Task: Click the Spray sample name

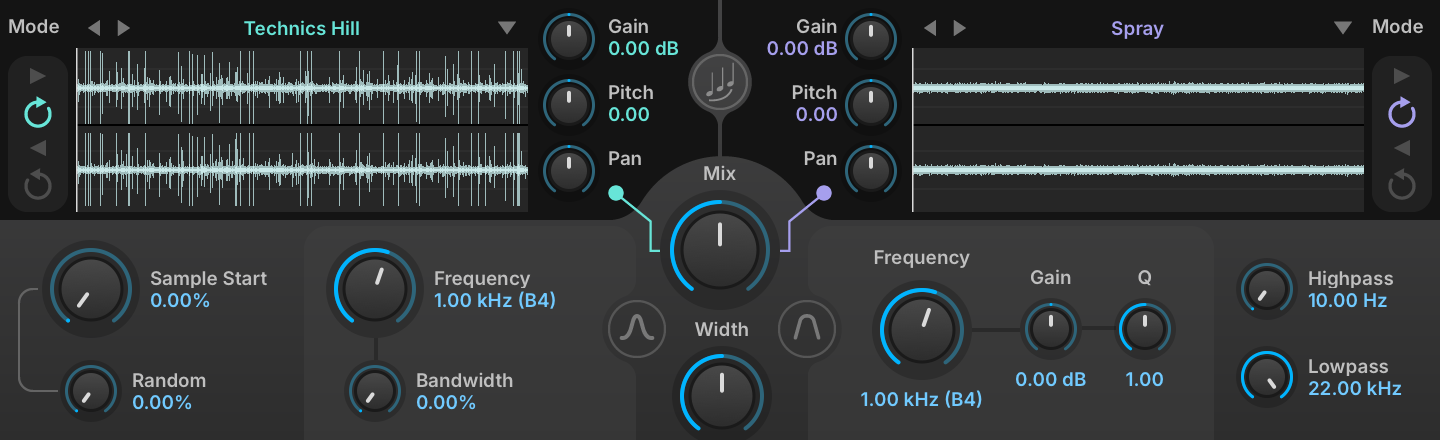Action: pyautogui.click(x=1137, y=28)
